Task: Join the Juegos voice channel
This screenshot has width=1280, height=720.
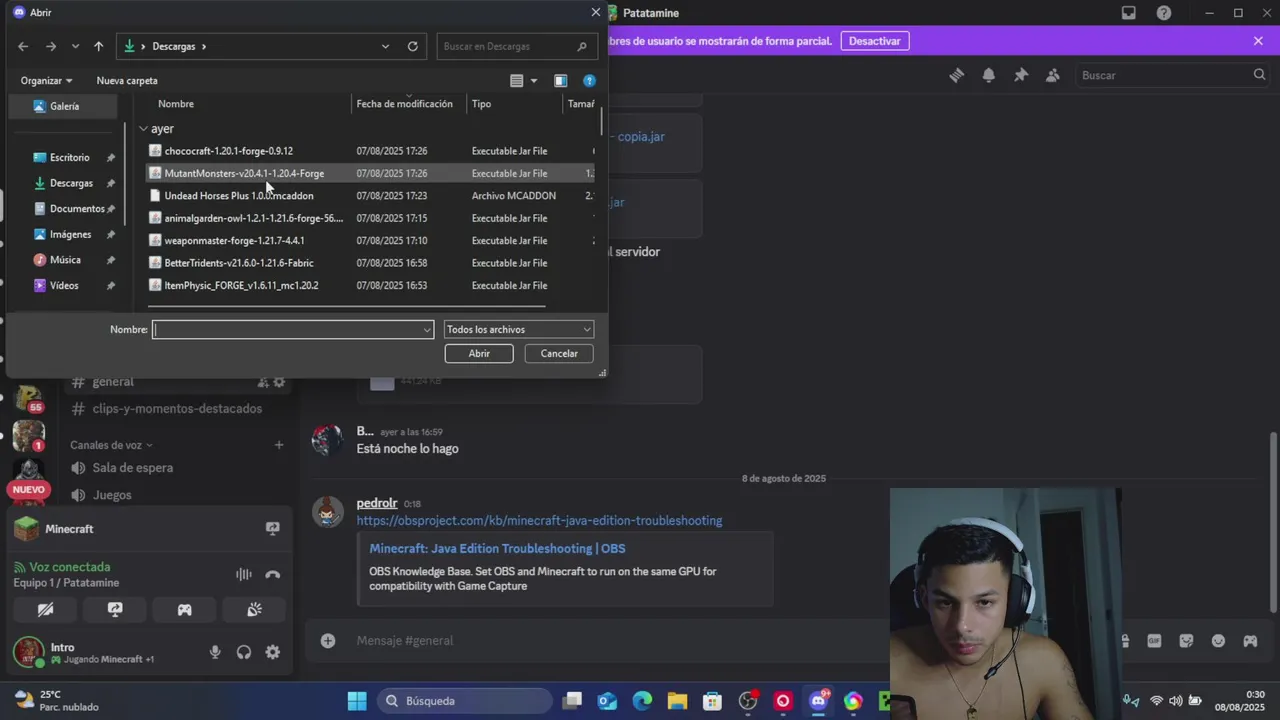Action: coord(112,495)
